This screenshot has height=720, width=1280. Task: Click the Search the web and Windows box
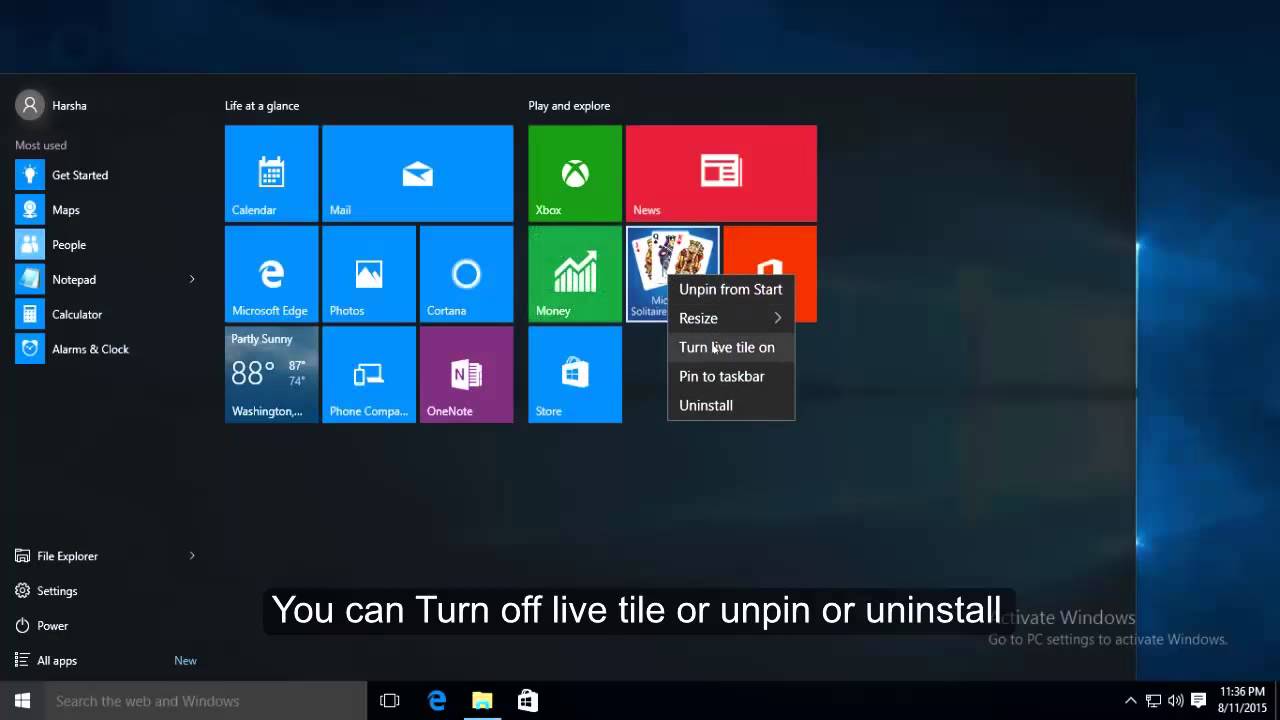pos(206,701)
